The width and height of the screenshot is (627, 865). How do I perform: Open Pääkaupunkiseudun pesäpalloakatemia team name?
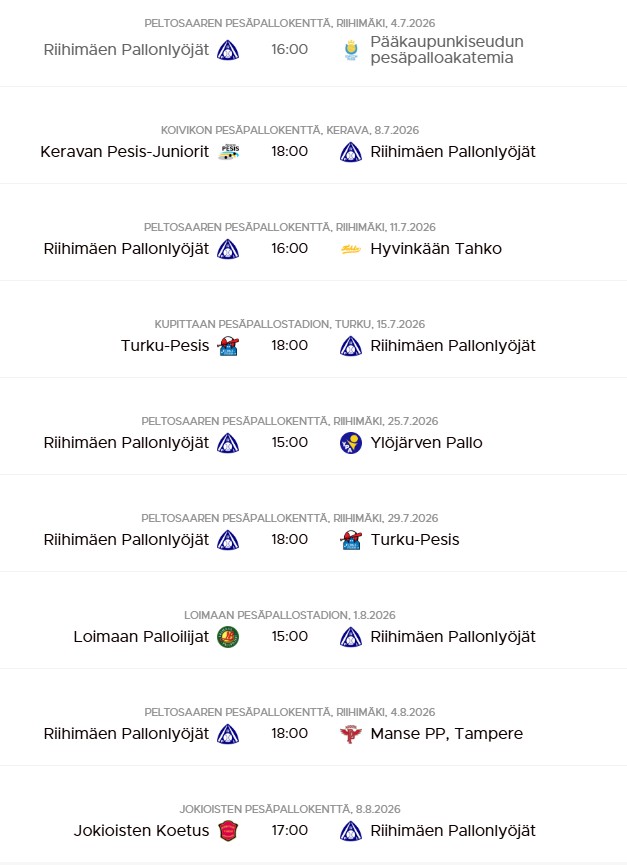[446, 49]
